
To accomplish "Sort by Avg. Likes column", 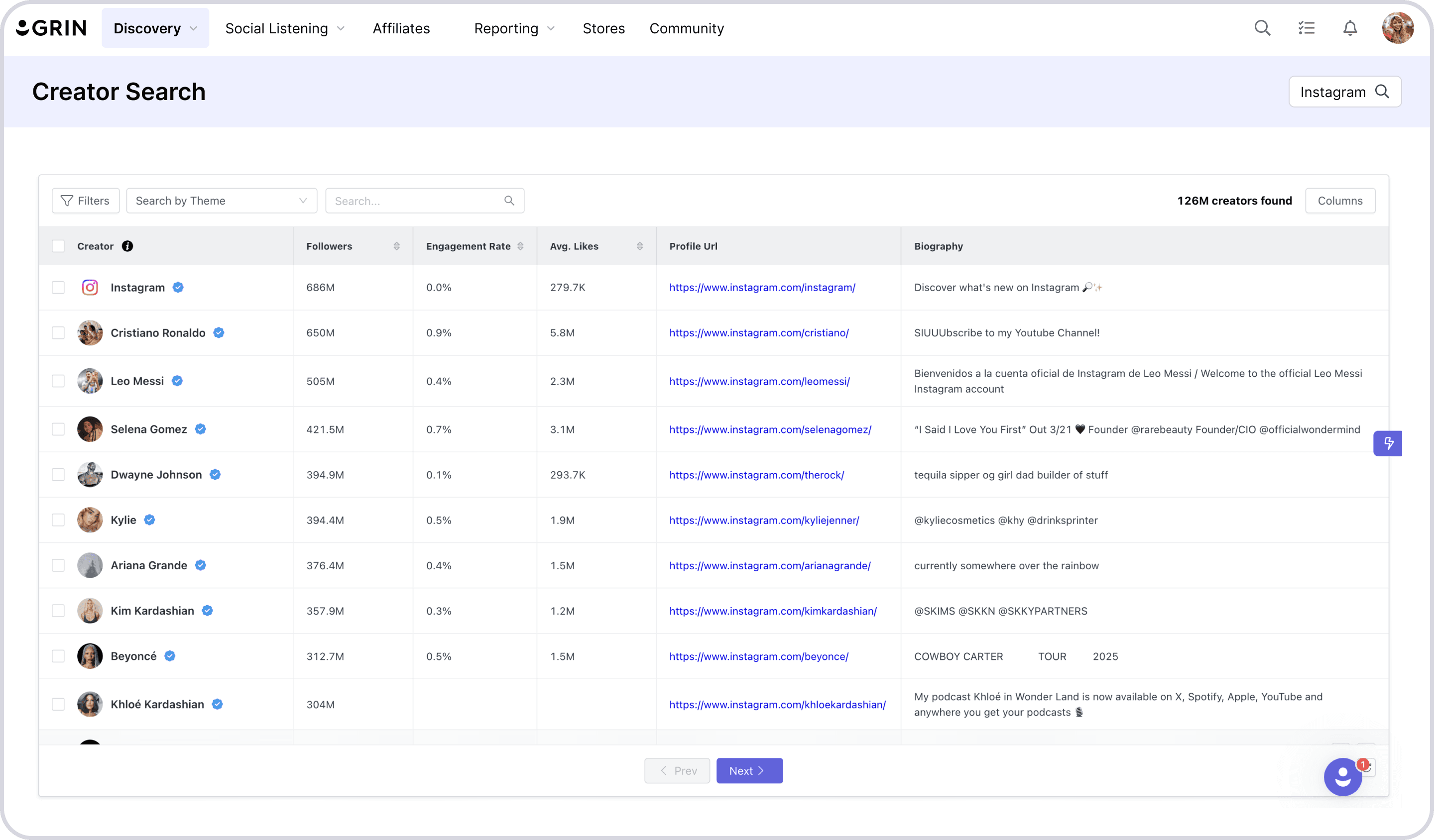I will (x=640, y=246).
